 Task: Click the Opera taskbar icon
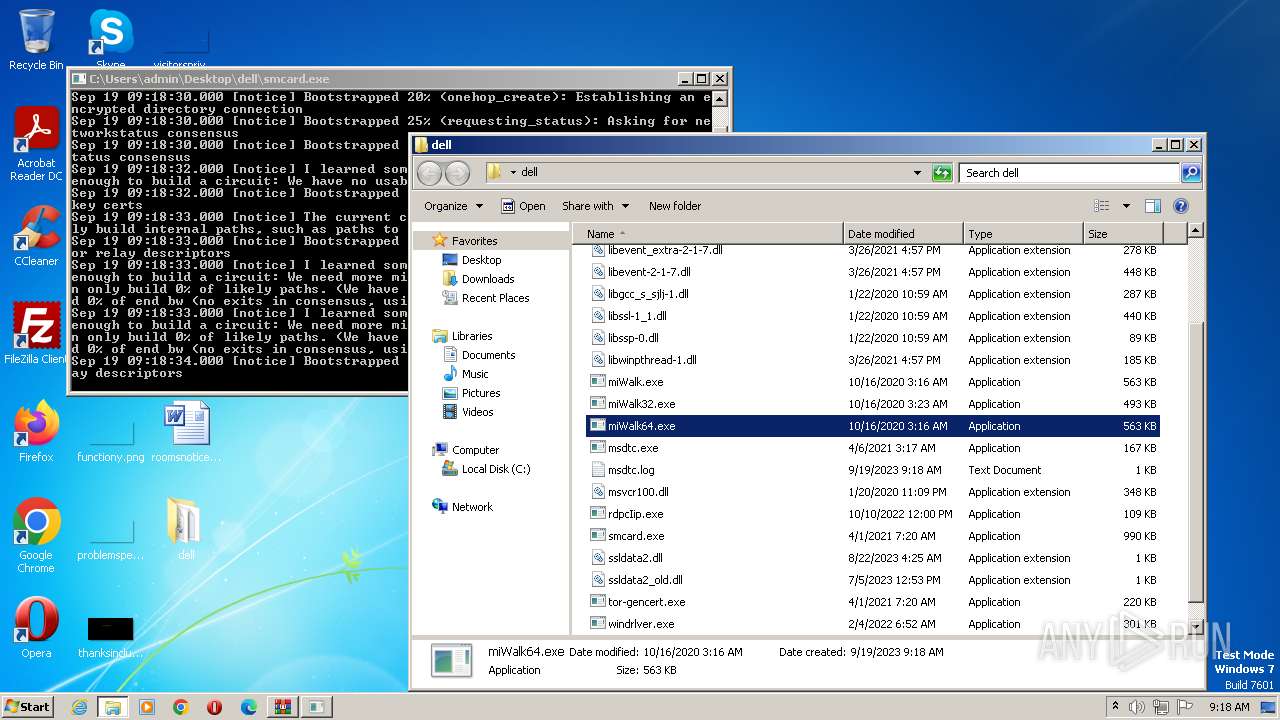[x=214, y=707]
